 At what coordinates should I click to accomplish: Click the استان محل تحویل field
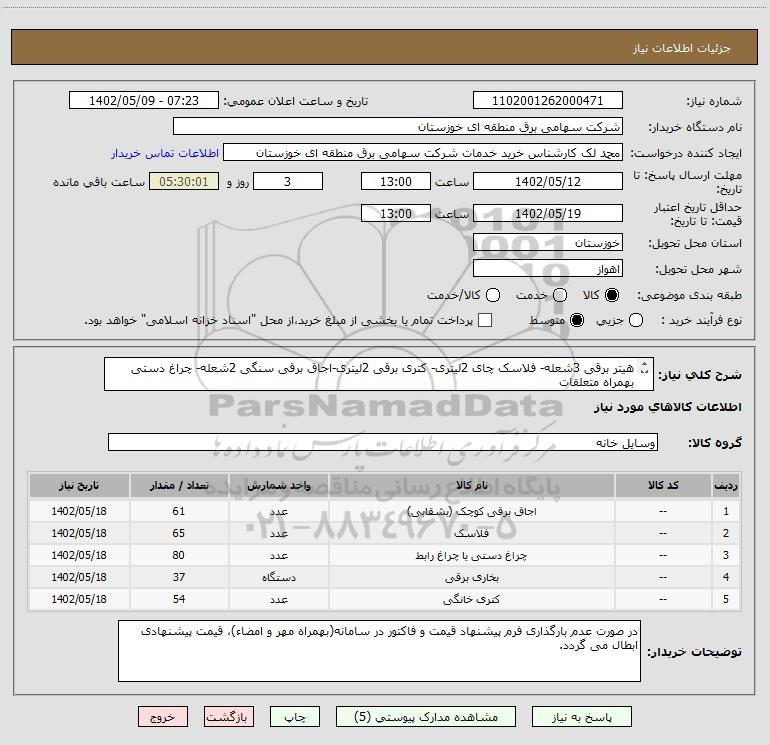pos(547,243)
